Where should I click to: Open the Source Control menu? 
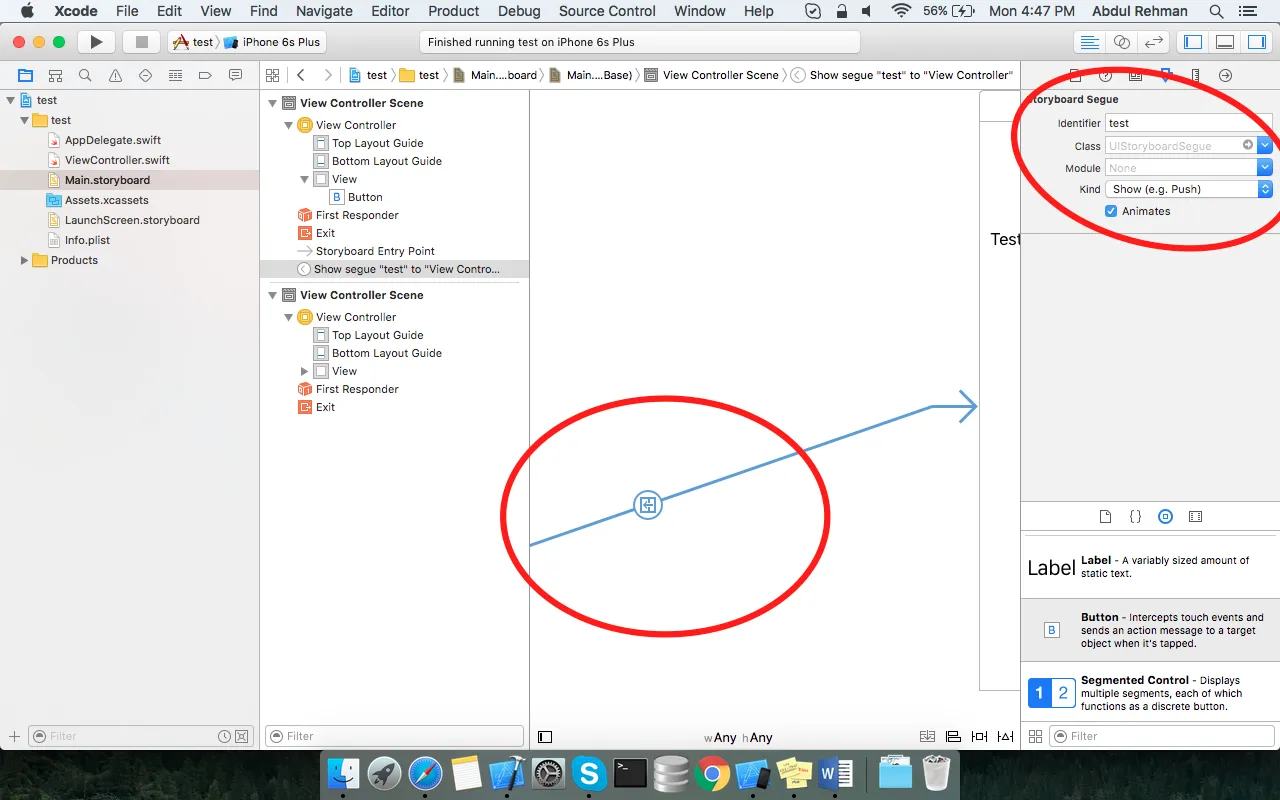coord(607,11)
